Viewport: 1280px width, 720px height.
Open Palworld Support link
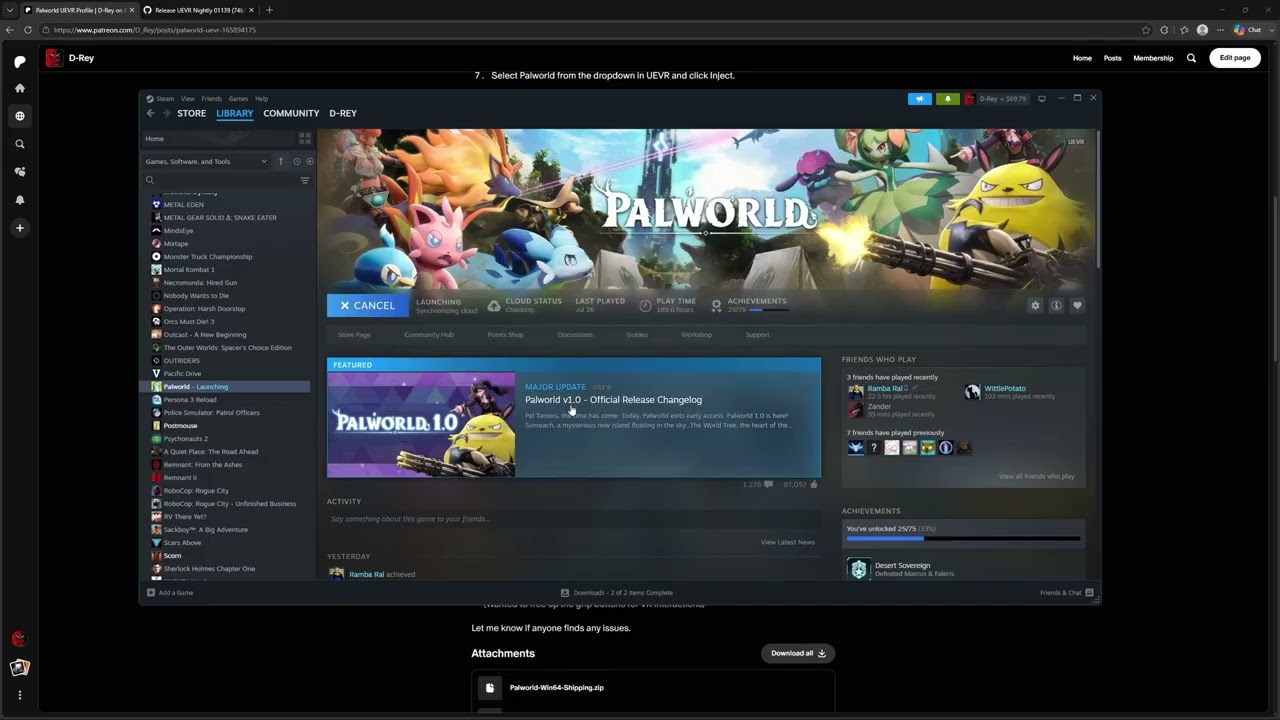(757, 334)
